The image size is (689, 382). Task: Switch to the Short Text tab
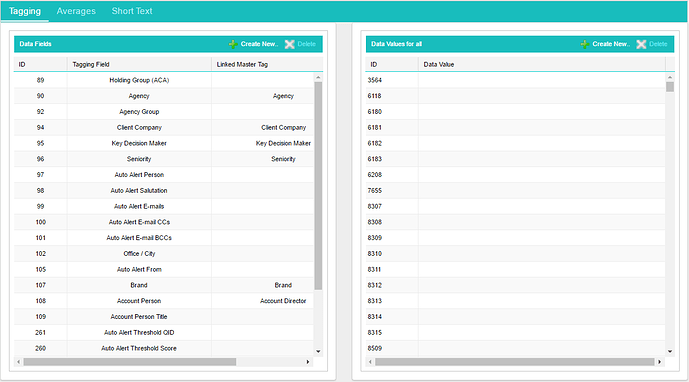tap(132, 11)
